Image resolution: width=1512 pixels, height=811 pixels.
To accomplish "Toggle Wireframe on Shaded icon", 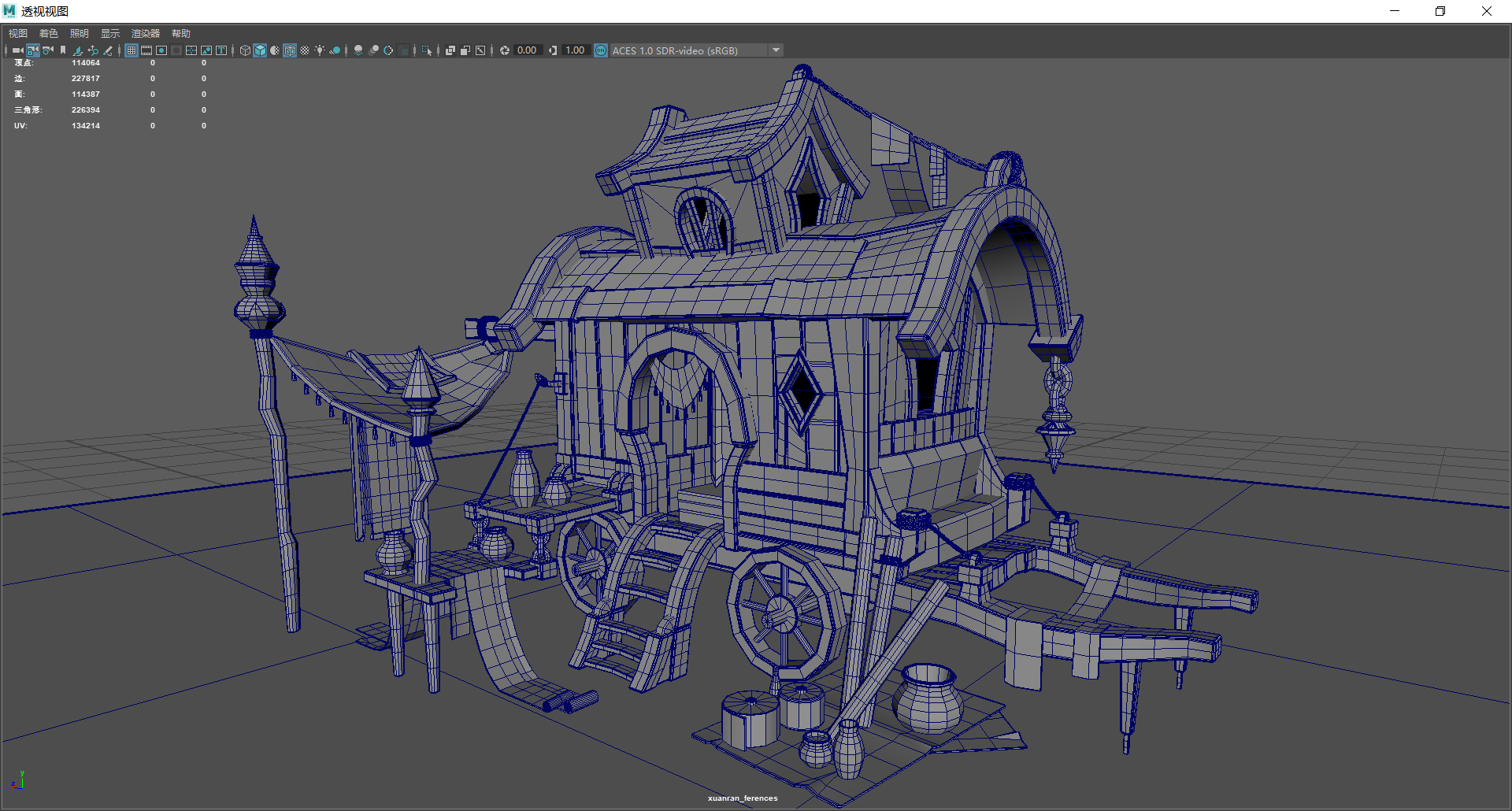I will coord(290,50).
